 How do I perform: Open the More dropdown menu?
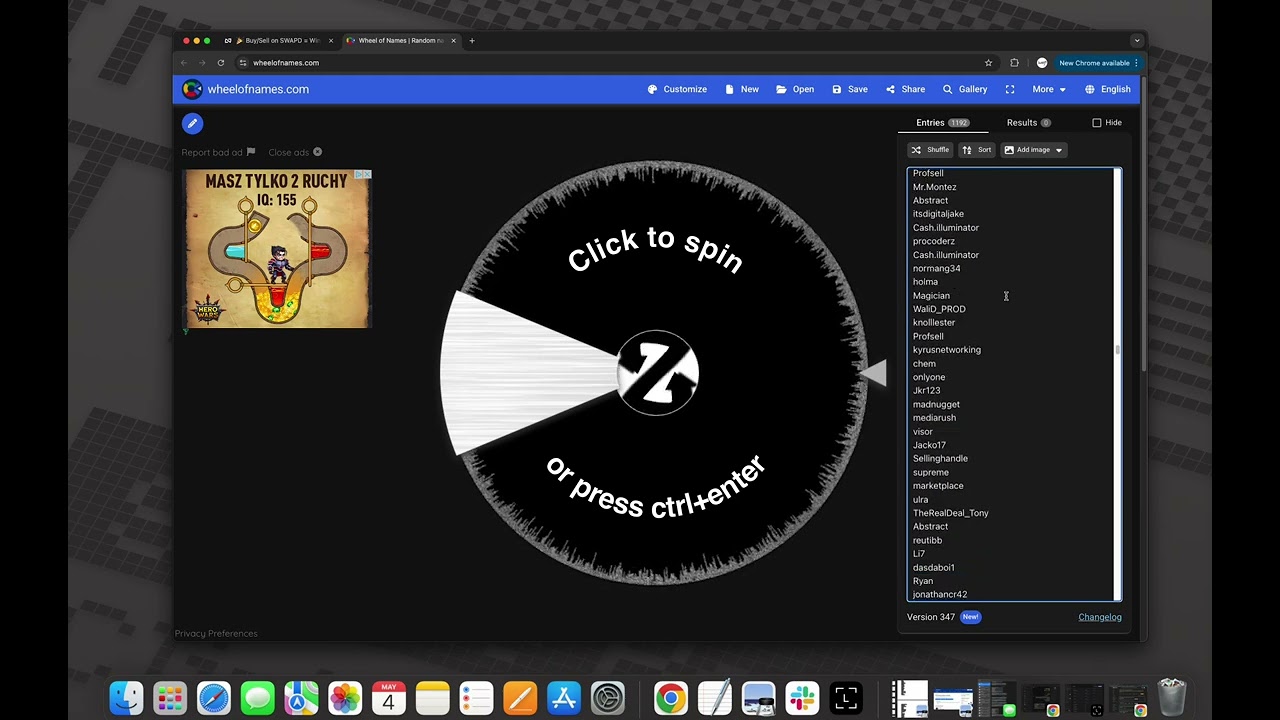pyautogui.click(x=1049, y=89)
